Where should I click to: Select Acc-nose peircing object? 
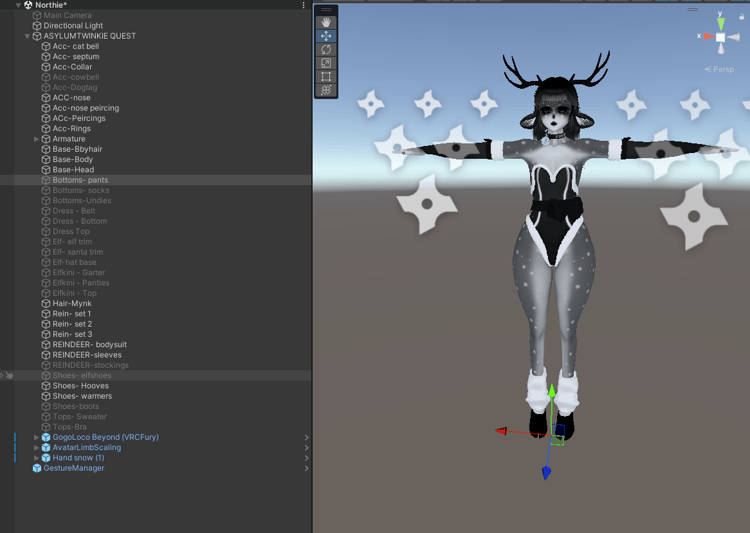(86, 108)
